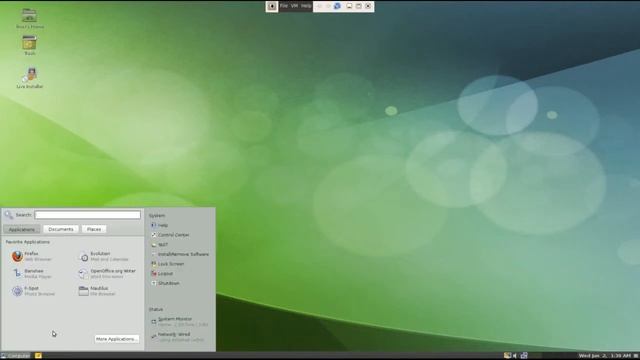Click the search magnifier icon
The width and height of the screenshot is (640, 360).
click(x=9, y=215)
